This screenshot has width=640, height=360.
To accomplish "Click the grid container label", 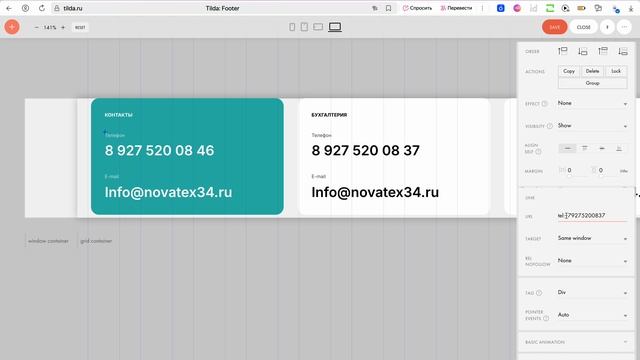I will pyautogui.click(x=96, y=241).
